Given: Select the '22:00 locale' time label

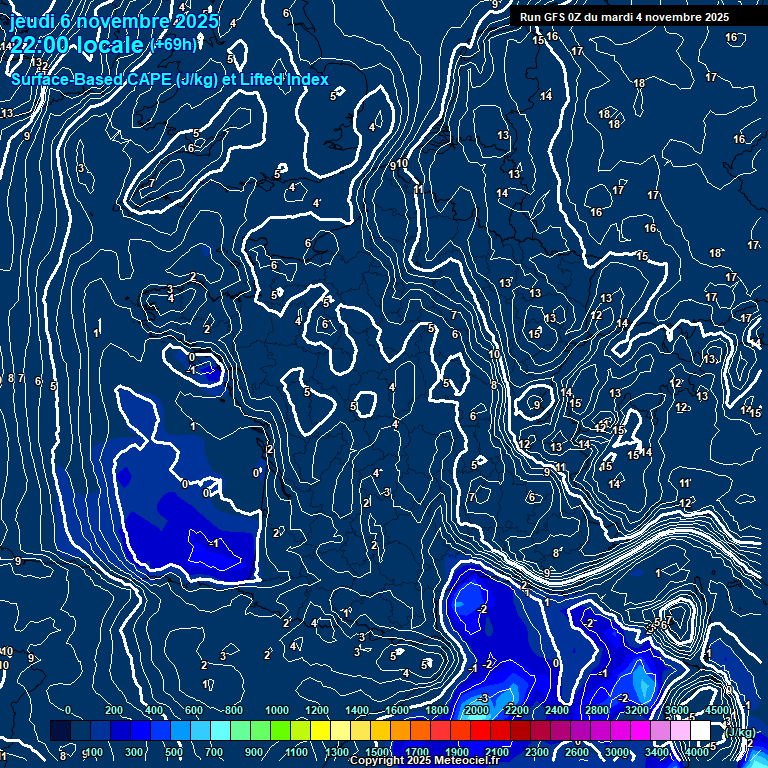Looking at the screenshot, I should [x=77, y=45].
